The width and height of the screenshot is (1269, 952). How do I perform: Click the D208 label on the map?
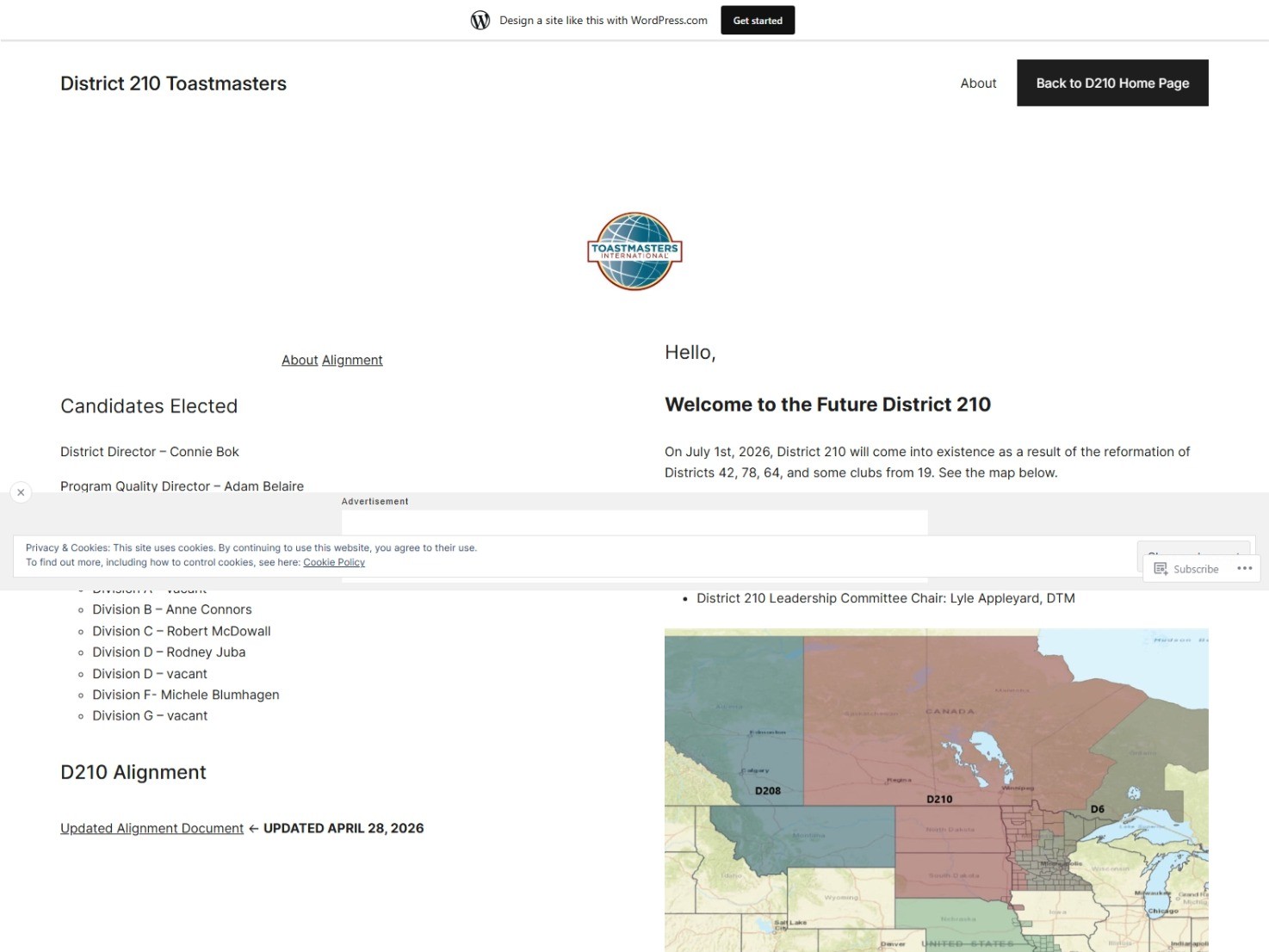pyautogui.click(x=768, y=791)
